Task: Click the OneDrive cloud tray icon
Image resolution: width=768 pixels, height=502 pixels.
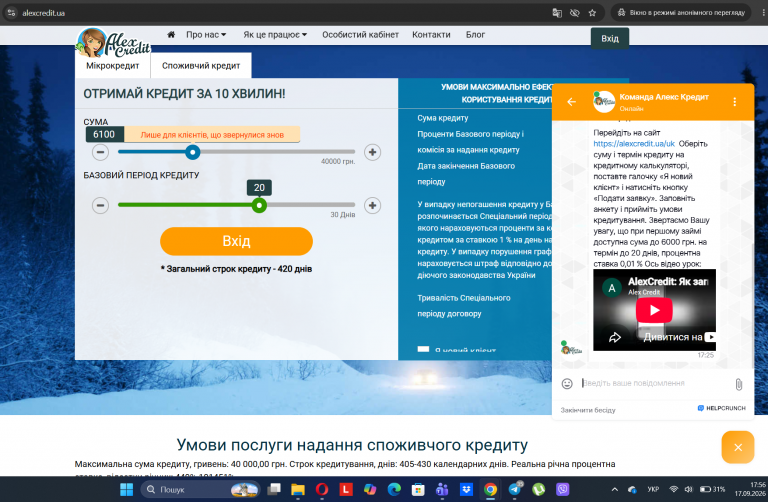Action: coord(632,489)
